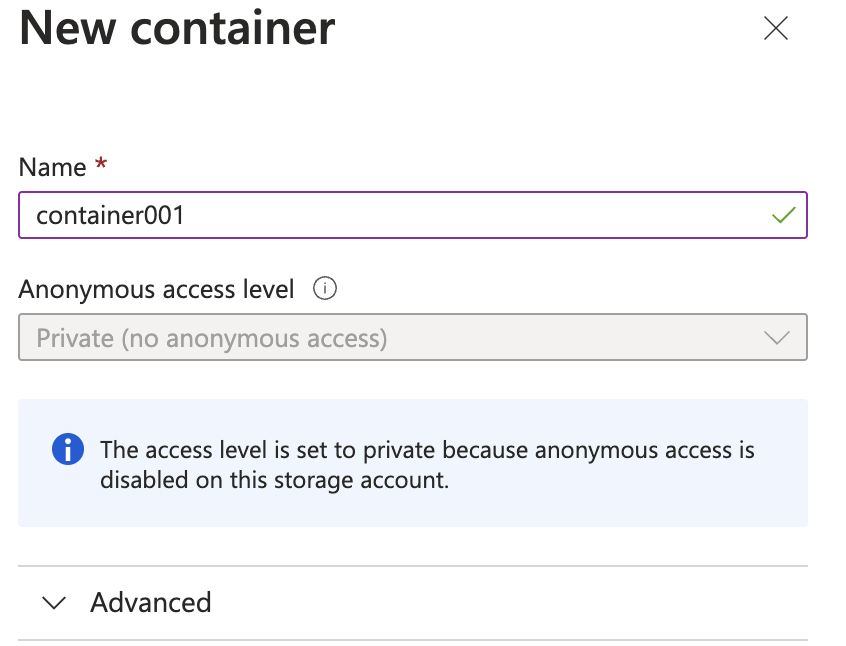Click the New container heading
Screen dimensions: 846x646
pyautogui.click(x=177, y=28)
